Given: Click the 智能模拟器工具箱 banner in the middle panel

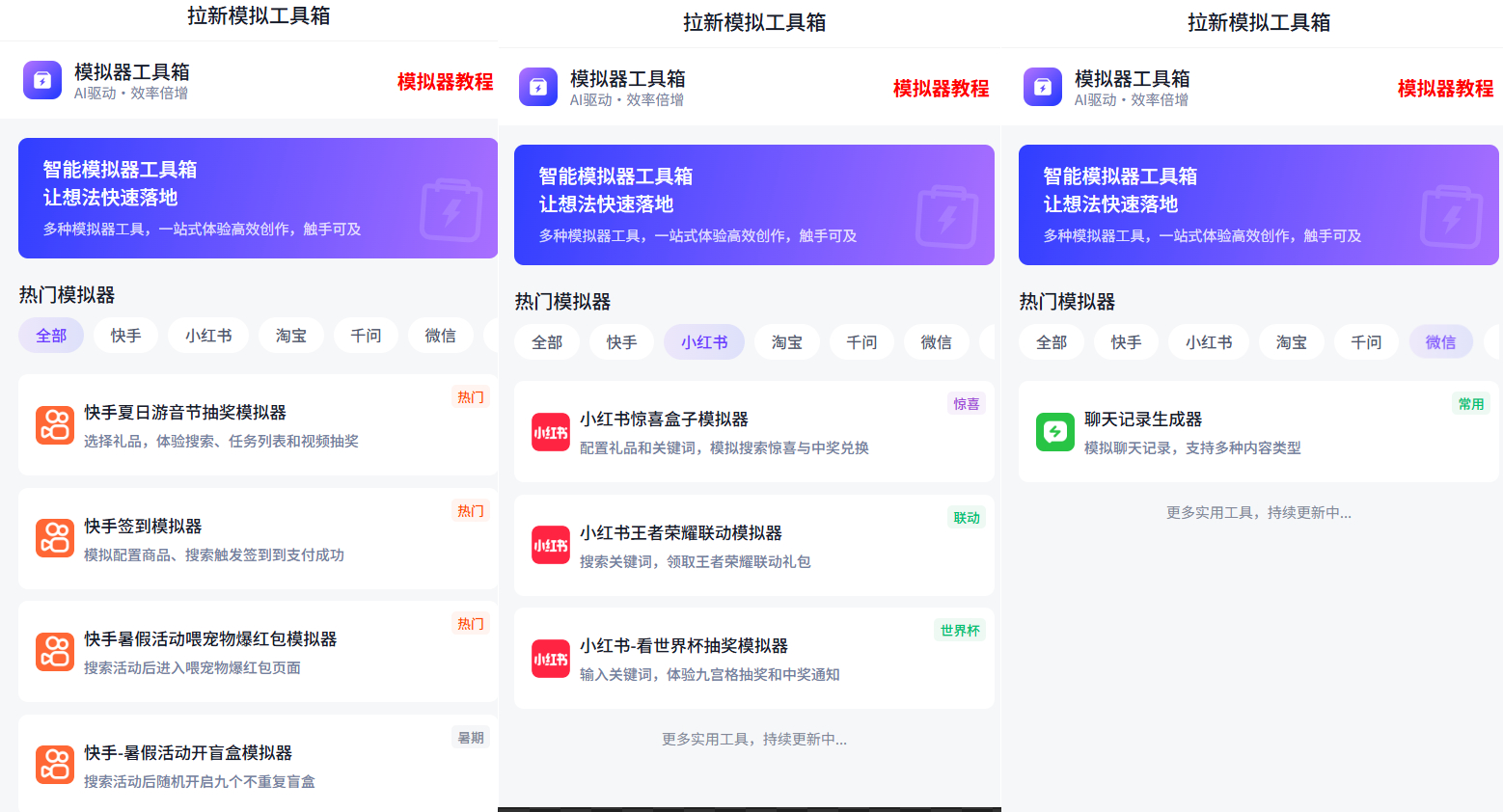Looking at the screenshot, I should 754,204.
